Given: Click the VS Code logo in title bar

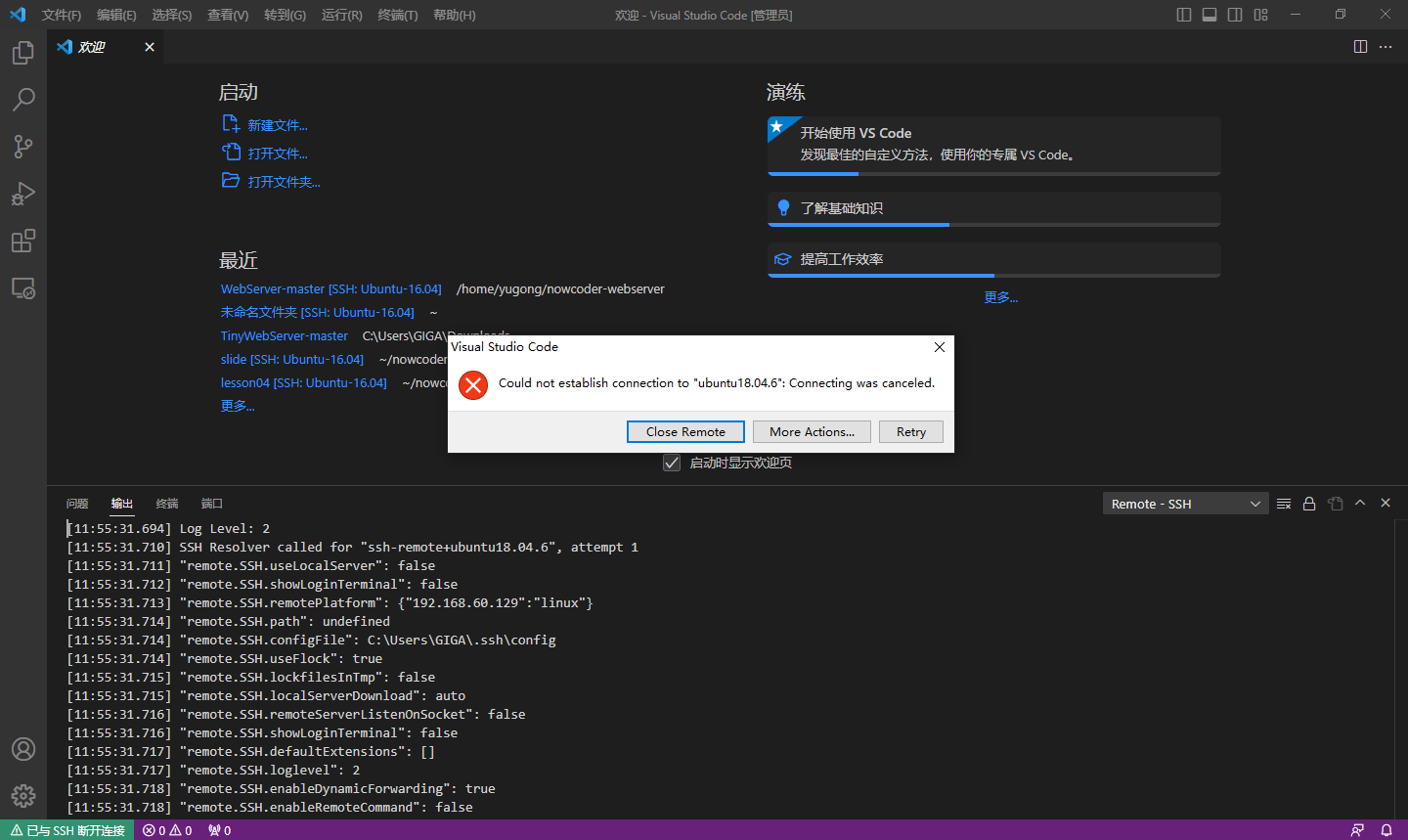Looking at the screenshot, I should (x=18, y=15).
